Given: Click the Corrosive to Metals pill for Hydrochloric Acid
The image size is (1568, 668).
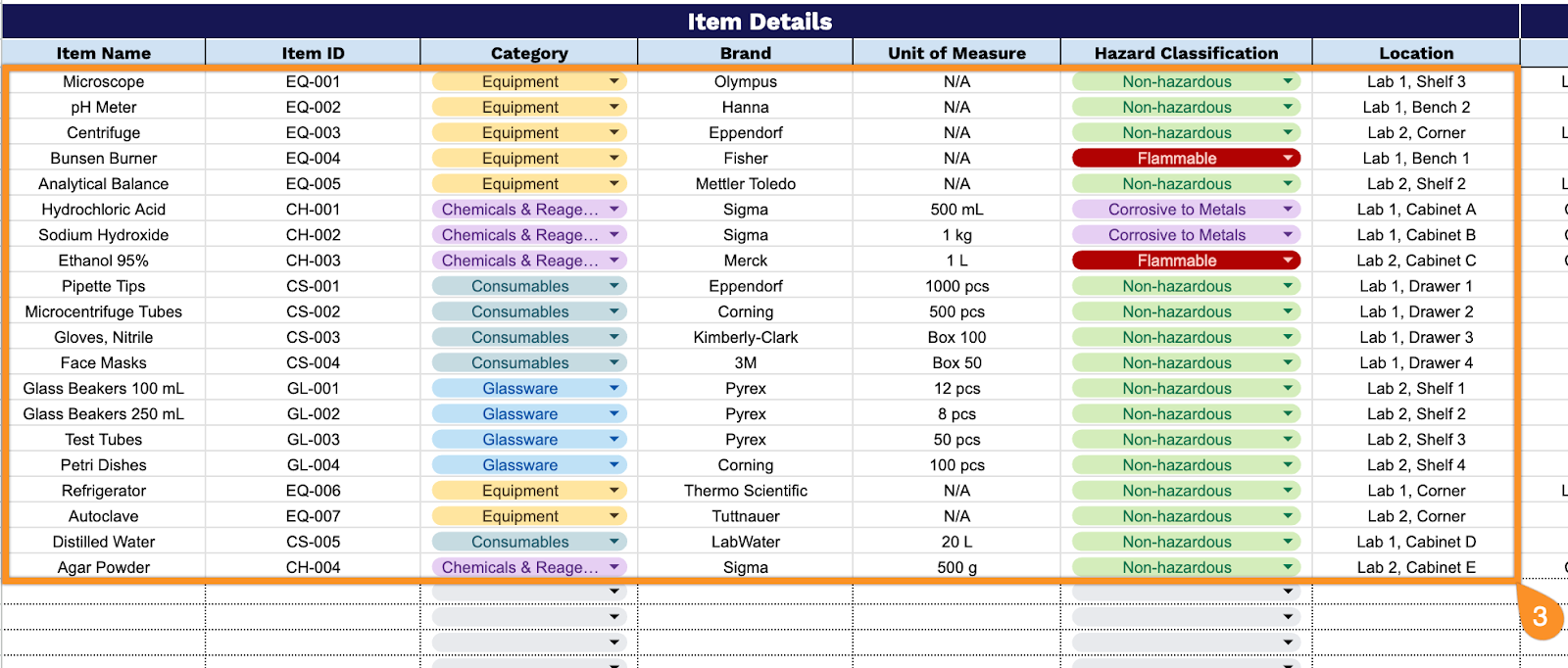Looking at the screenshot, I should pos(1176,209).
